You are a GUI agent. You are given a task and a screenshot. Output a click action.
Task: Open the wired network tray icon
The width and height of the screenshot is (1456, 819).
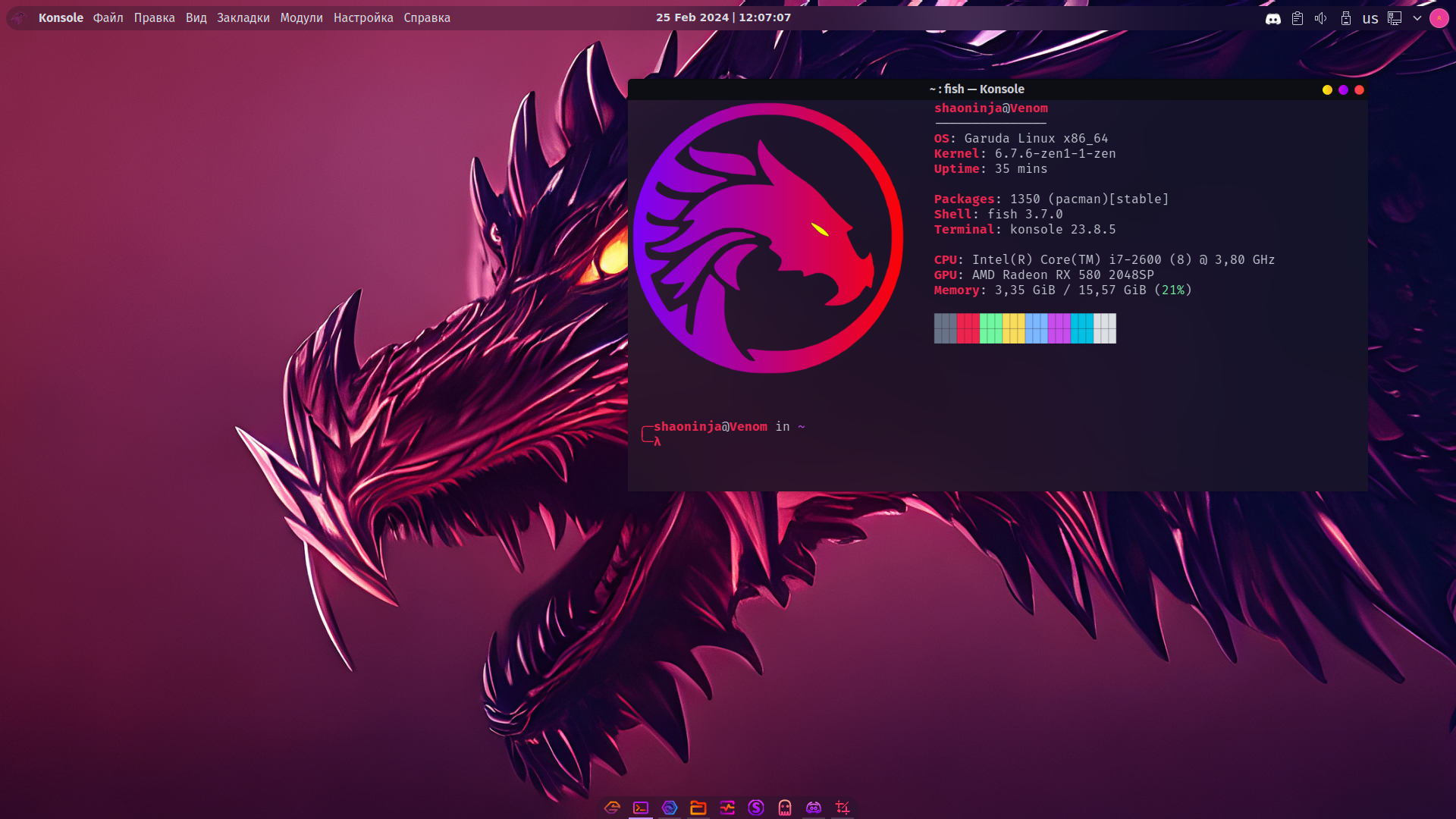(1395, 18)
